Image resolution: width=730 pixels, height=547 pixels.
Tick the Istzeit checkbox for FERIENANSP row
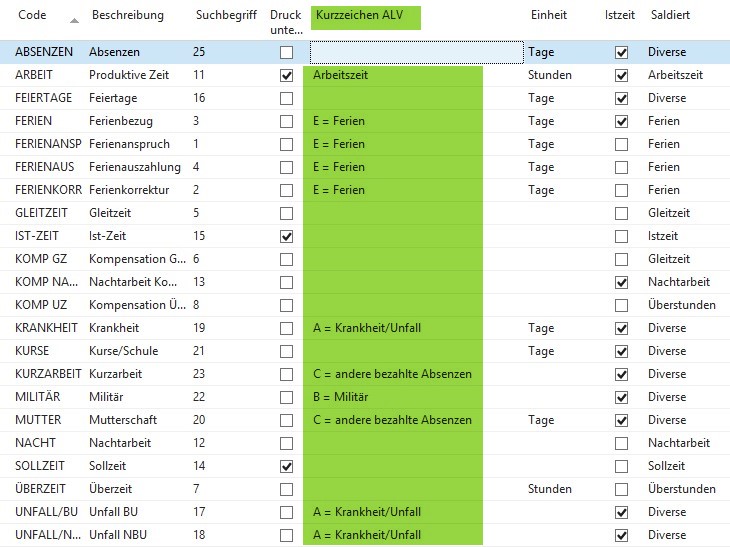pyautogui.click(x=621, y=144)
